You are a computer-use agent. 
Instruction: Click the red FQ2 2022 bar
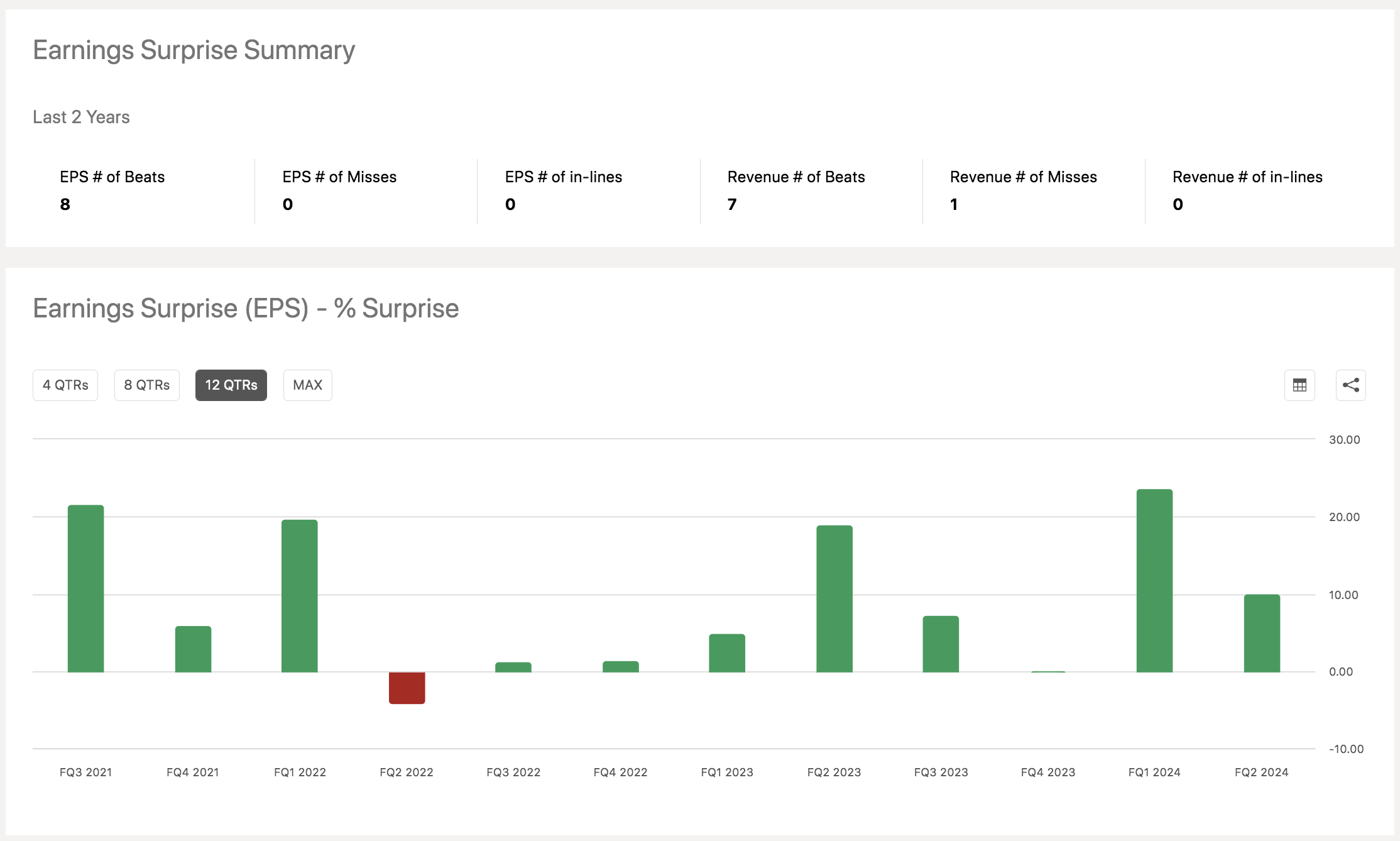tap(407, 688)
